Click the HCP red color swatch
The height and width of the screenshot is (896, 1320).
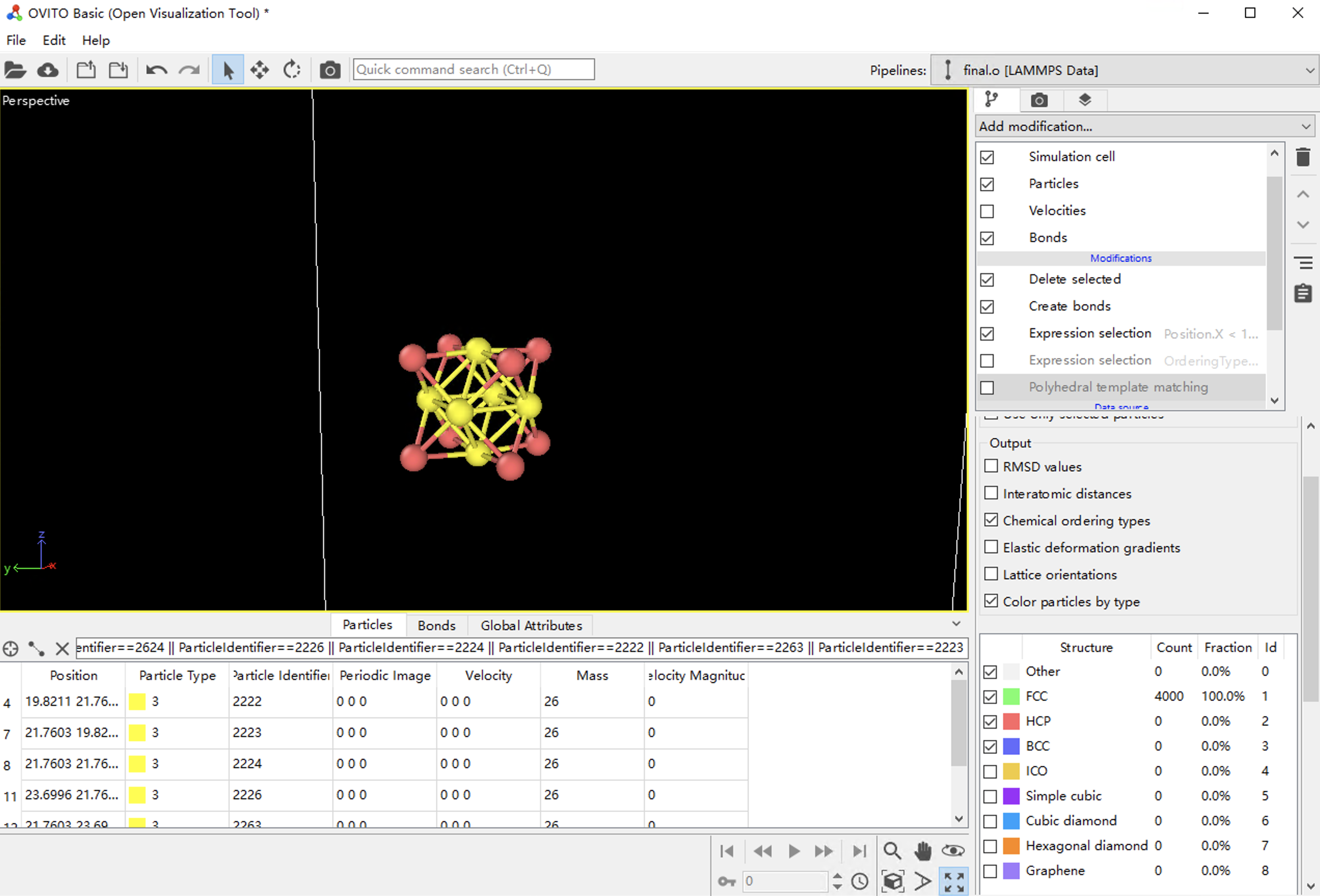pyautogui.click(x=1011, y=721)
